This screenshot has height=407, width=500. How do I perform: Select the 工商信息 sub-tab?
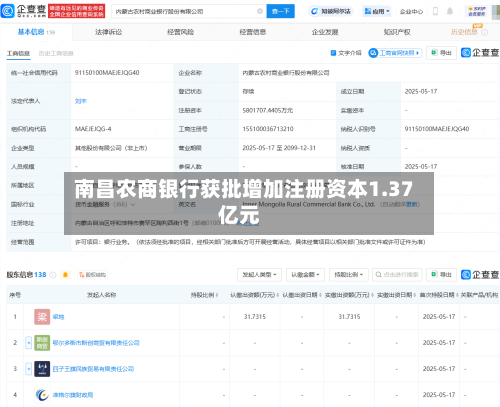pyautogui.click(x=18, y=53)
